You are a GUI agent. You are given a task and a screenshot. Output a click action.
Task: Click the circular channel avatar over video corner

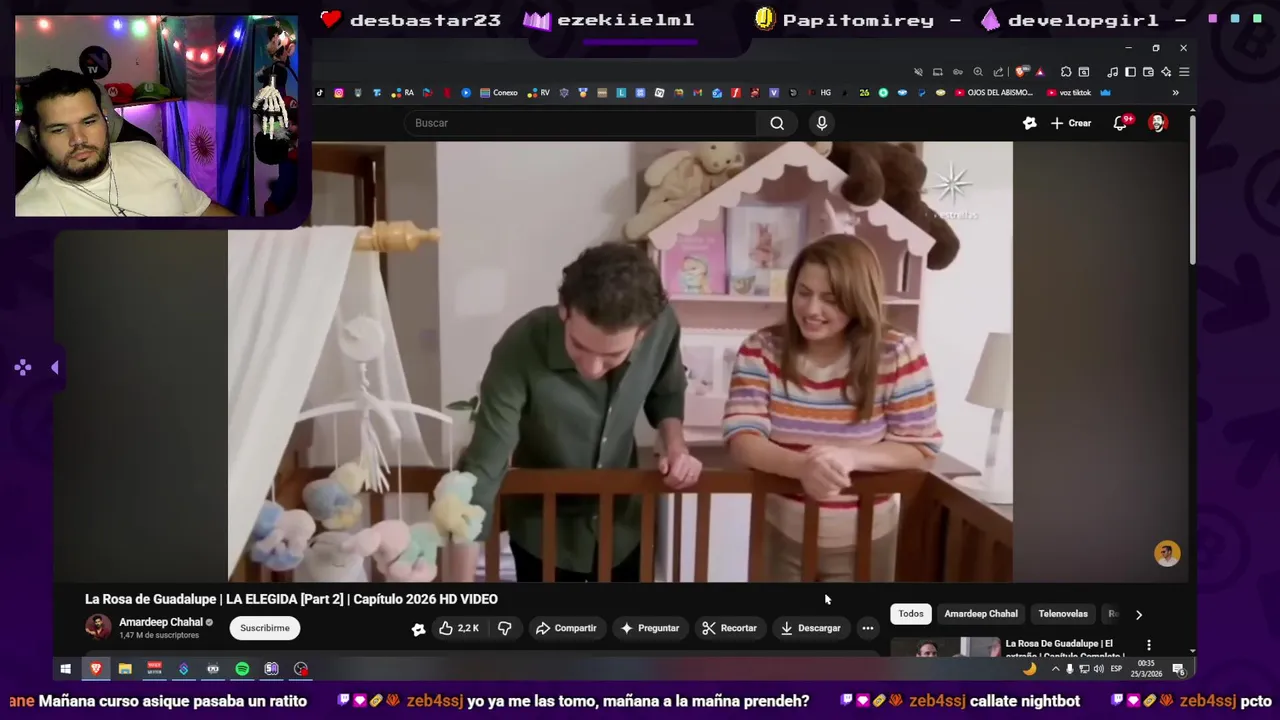tap(1167, 553)
